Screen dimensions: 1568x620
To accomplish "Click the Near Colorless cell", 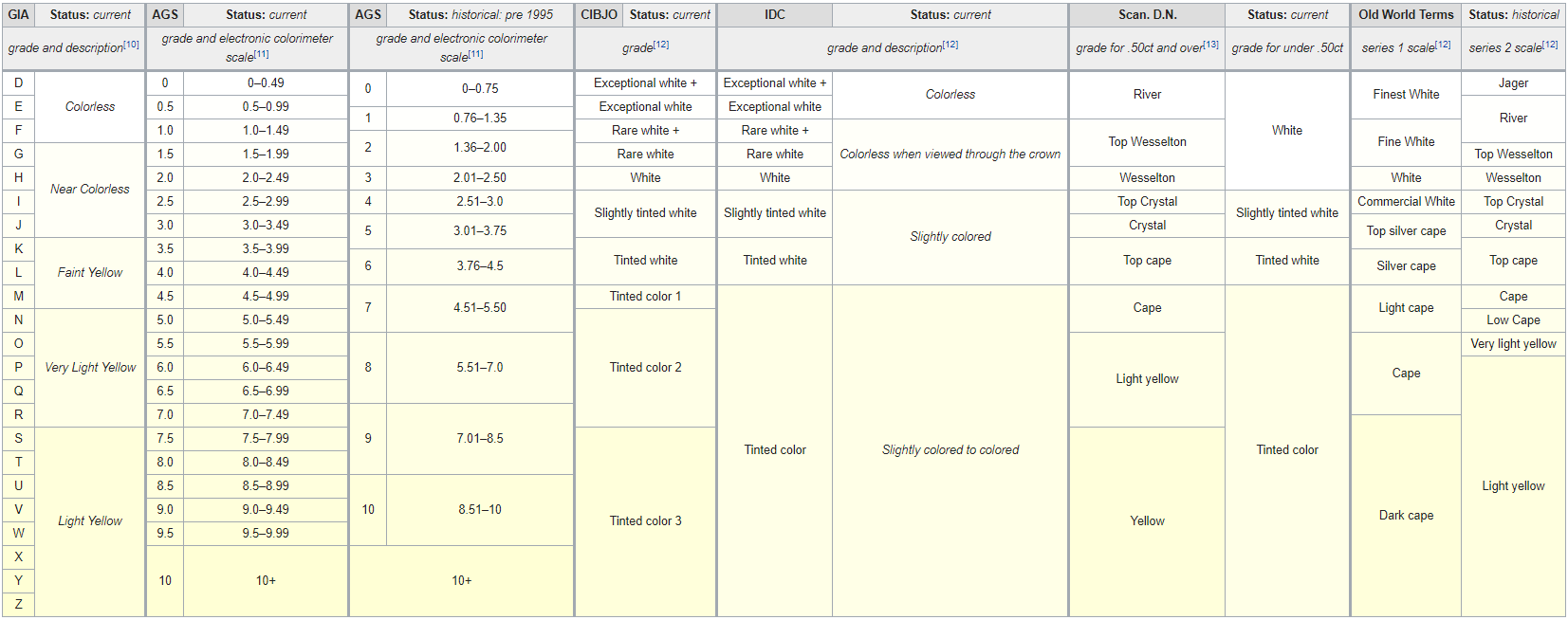I will tap(90, 190).
